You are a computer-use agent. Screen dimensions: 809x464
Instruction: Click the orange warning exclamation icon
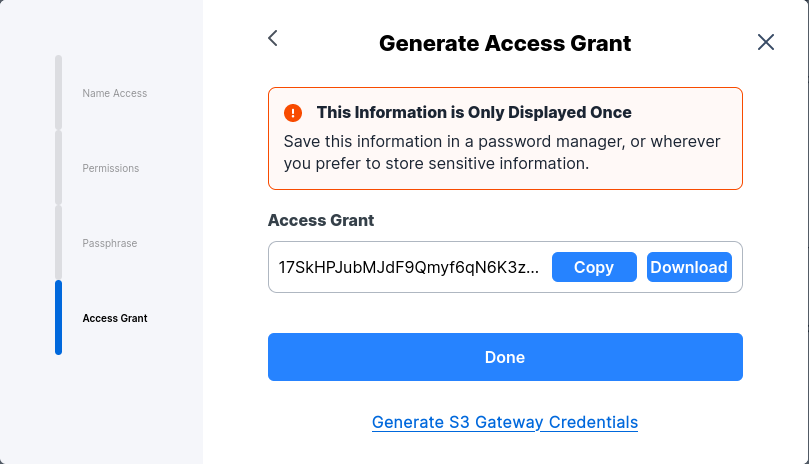coord(293,112)
